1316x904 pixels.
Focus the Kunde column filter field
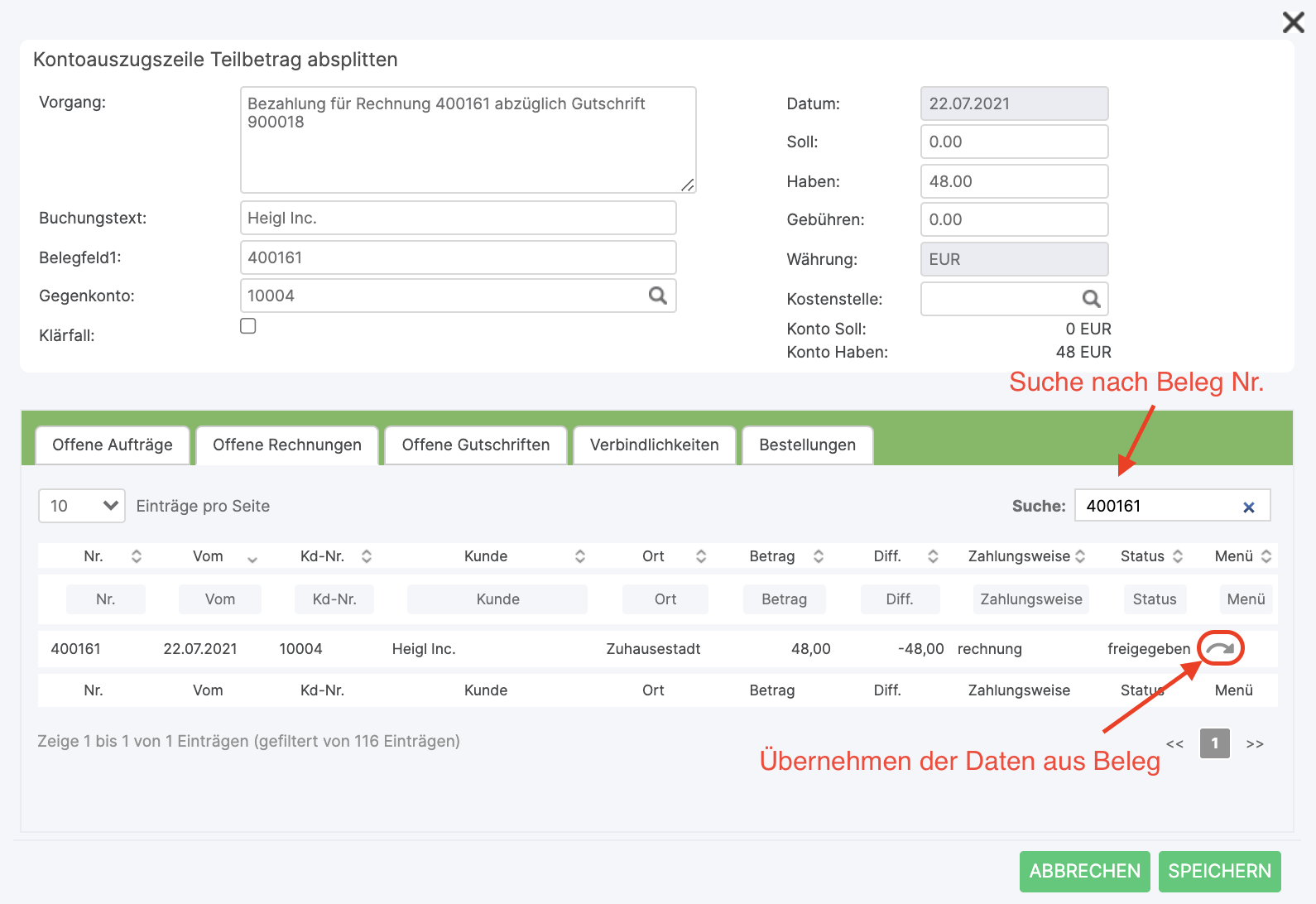click(x=497, y=599)
